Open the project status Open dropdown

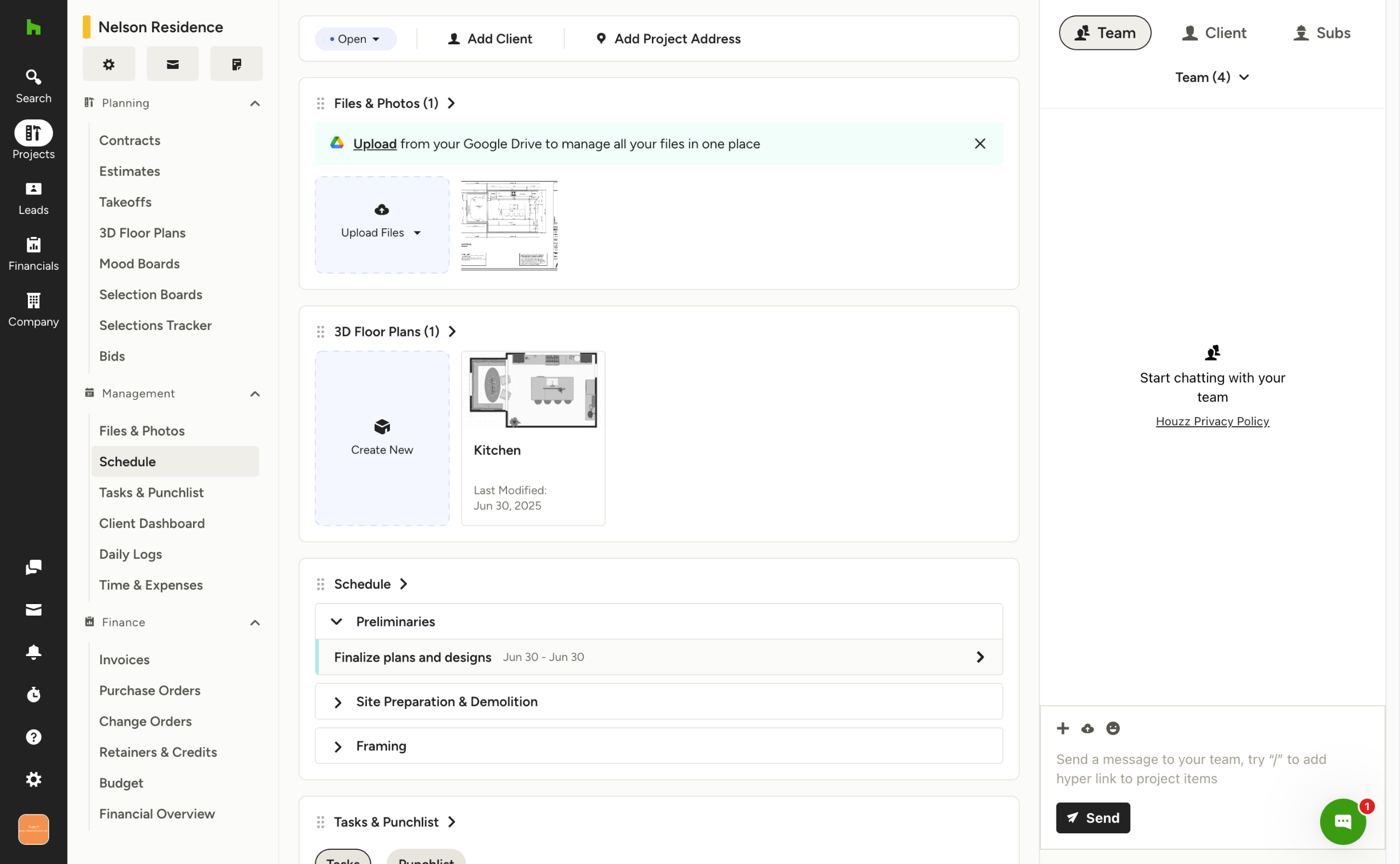point(355,39)
